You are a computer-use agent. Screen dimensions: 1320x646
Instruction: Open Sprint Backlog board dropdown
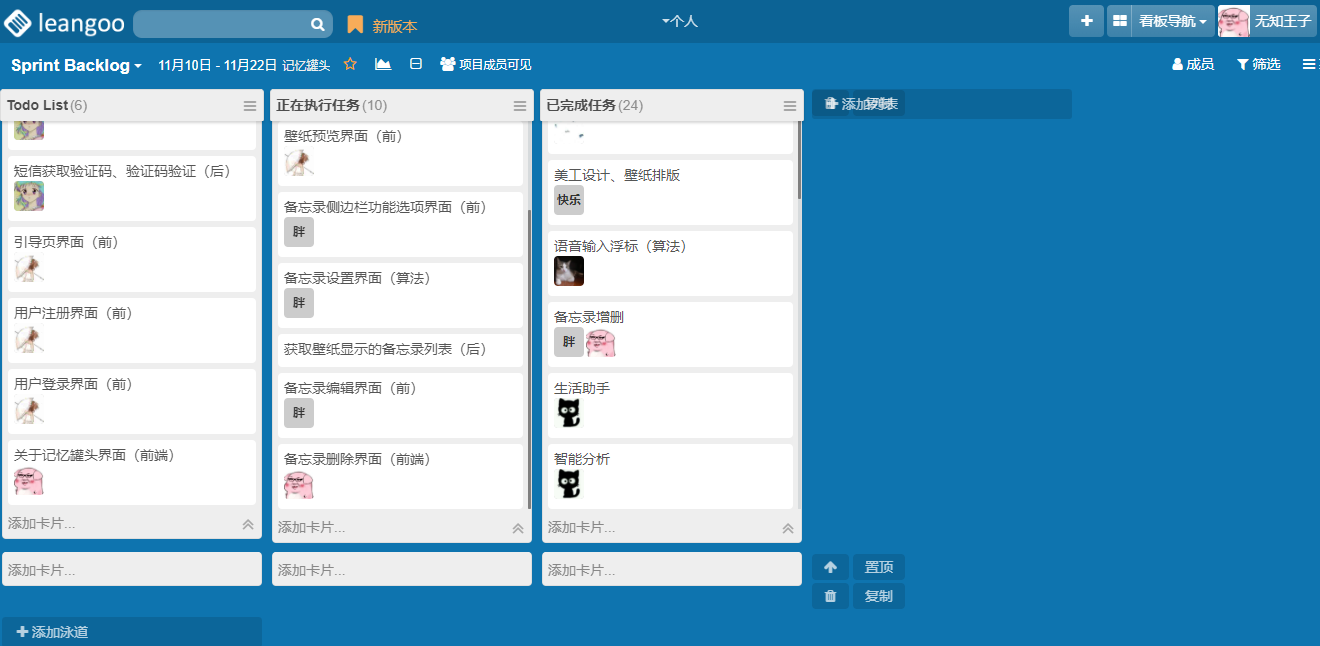[76, 65]
